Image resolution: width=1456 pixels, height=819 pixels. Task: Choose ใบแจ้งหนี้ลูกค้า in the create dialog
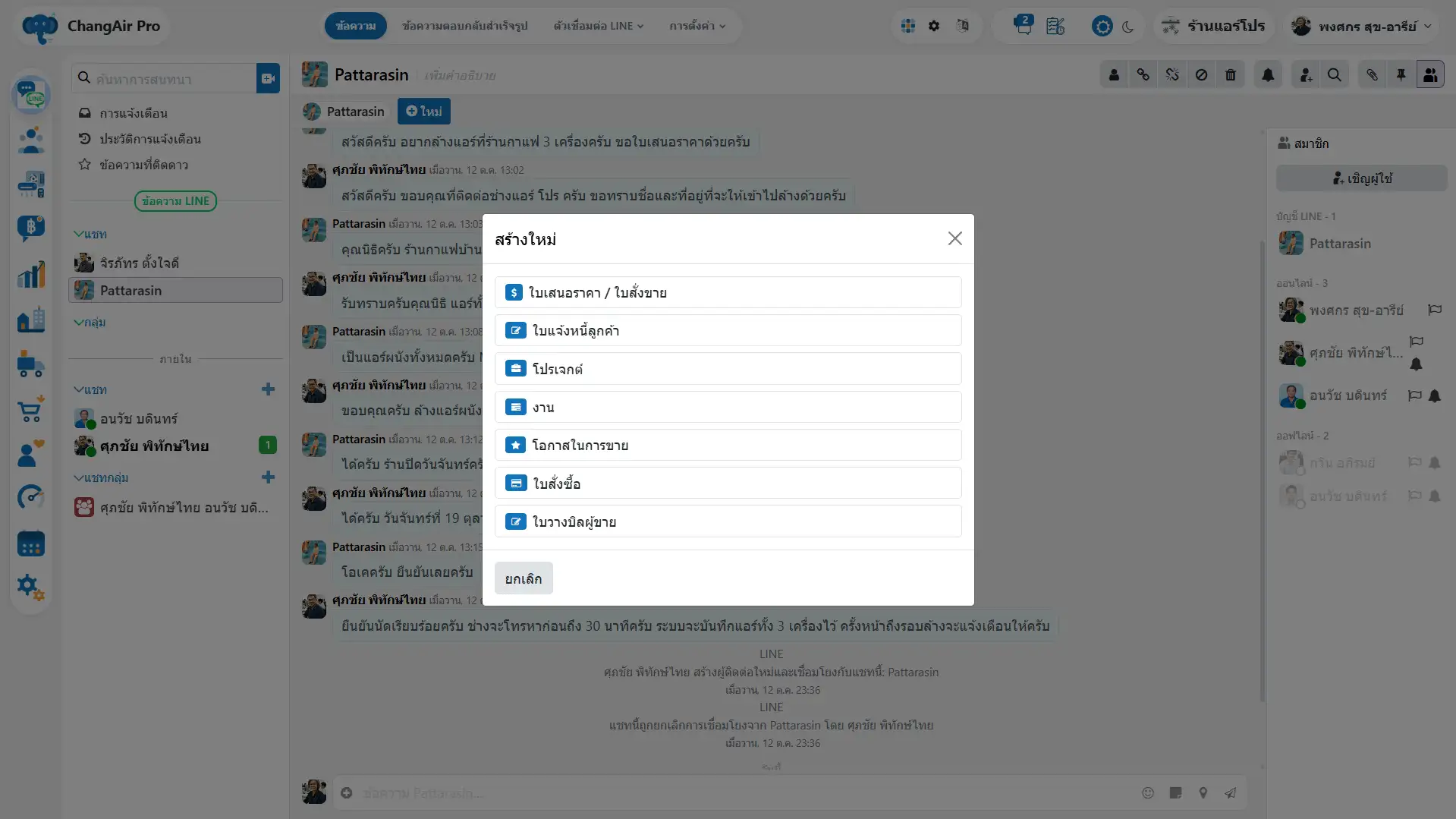[x=728, y=330]
